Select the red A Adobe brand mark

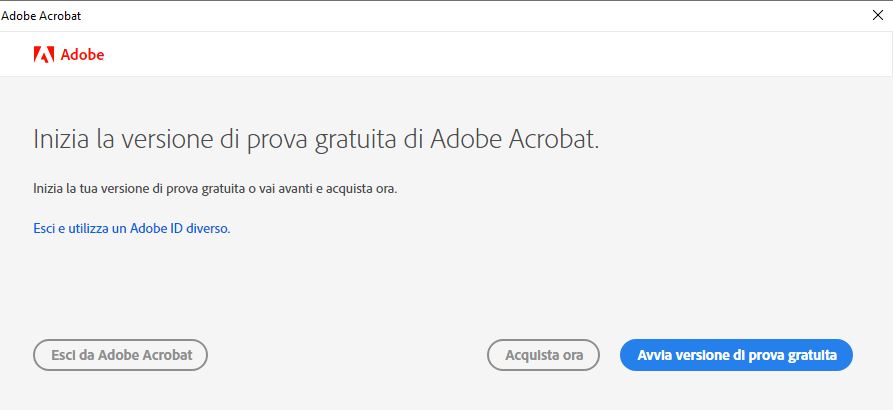[44, 55]
